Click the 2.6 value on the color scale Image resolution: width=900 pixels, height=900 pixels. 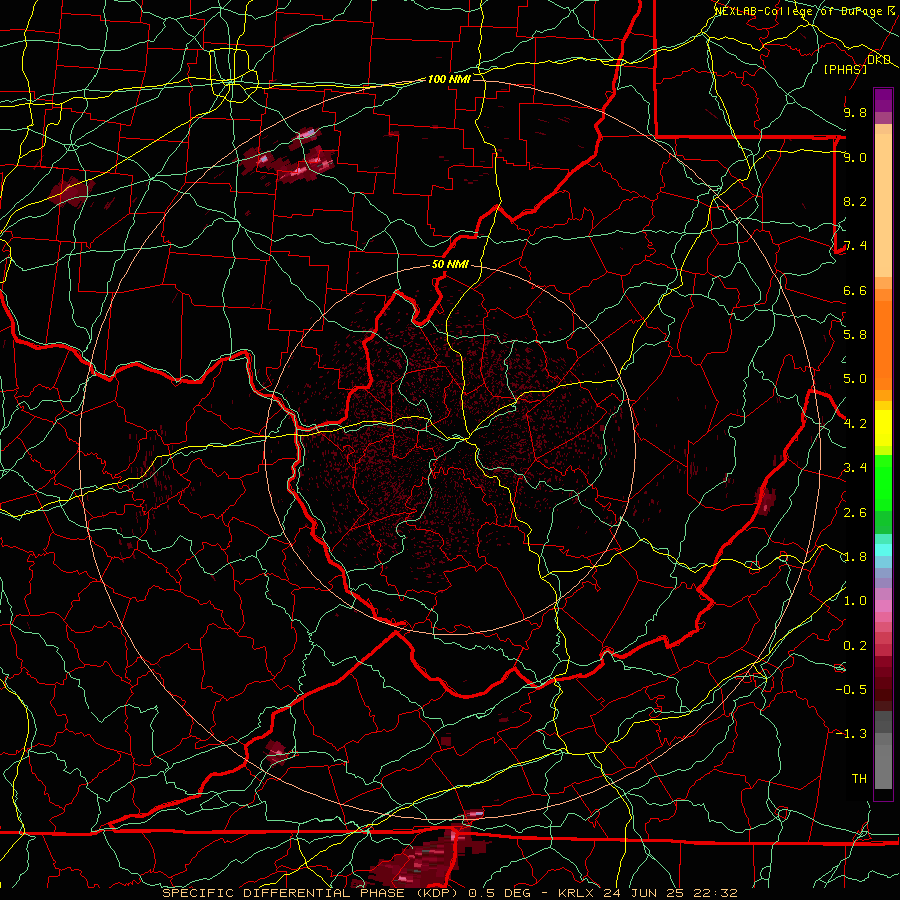pyautogui.click(x=855, y=513)
